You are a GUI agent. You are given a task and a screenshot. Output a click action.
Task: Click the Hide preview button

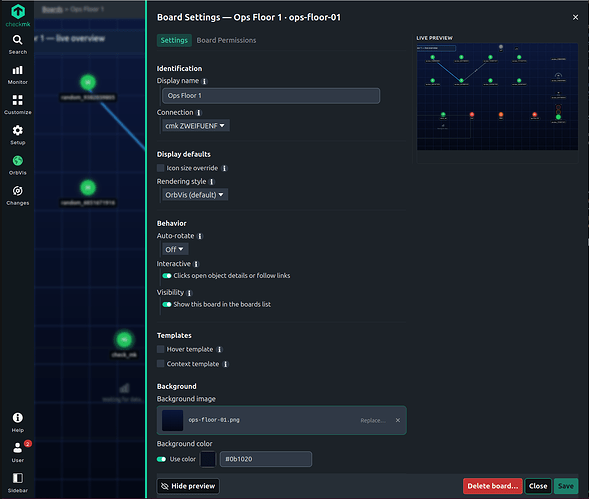(x=188, y=486)
